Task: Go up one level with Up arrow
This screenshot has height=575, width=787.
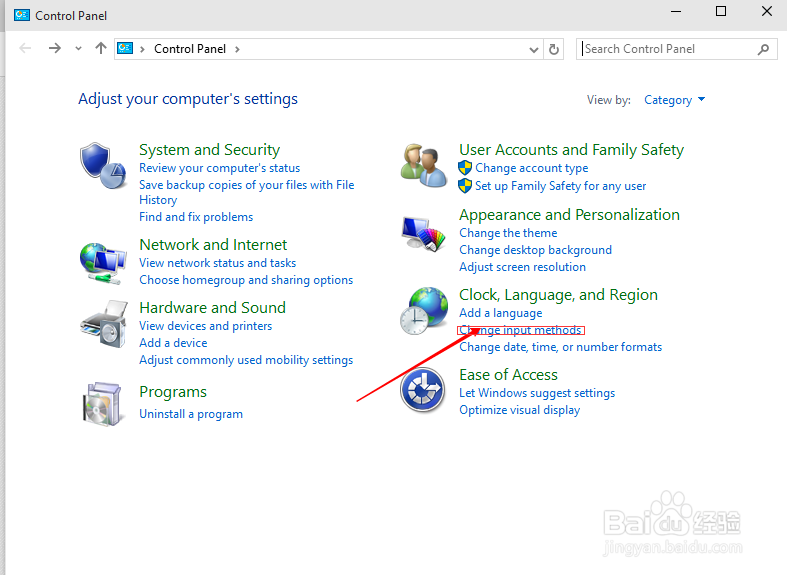Action: pyautogui.click(x=100, y=48)
